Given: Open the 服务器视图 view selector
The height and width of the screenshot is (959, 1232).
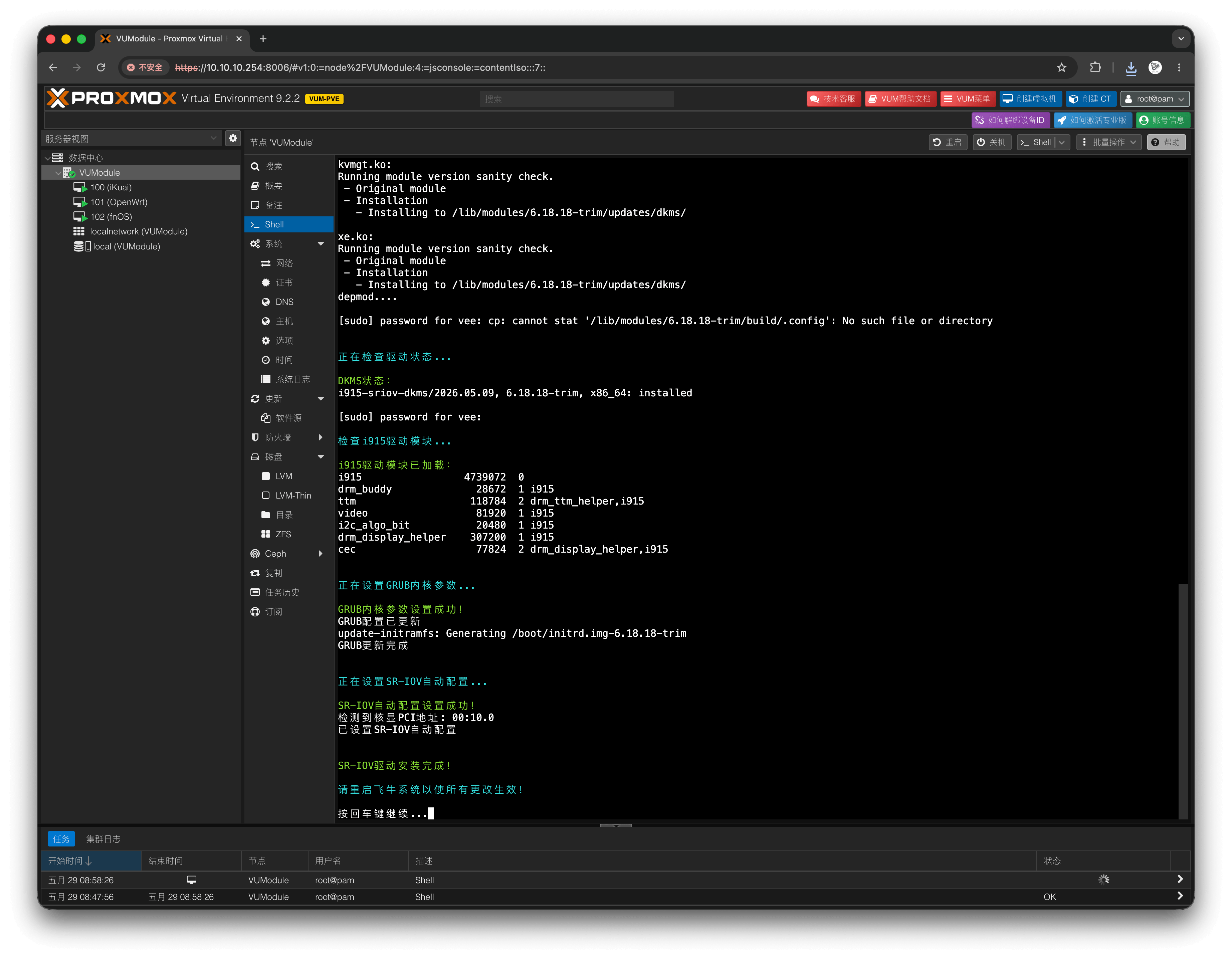Looking at the screenshot, I should [x=131, y=139].
